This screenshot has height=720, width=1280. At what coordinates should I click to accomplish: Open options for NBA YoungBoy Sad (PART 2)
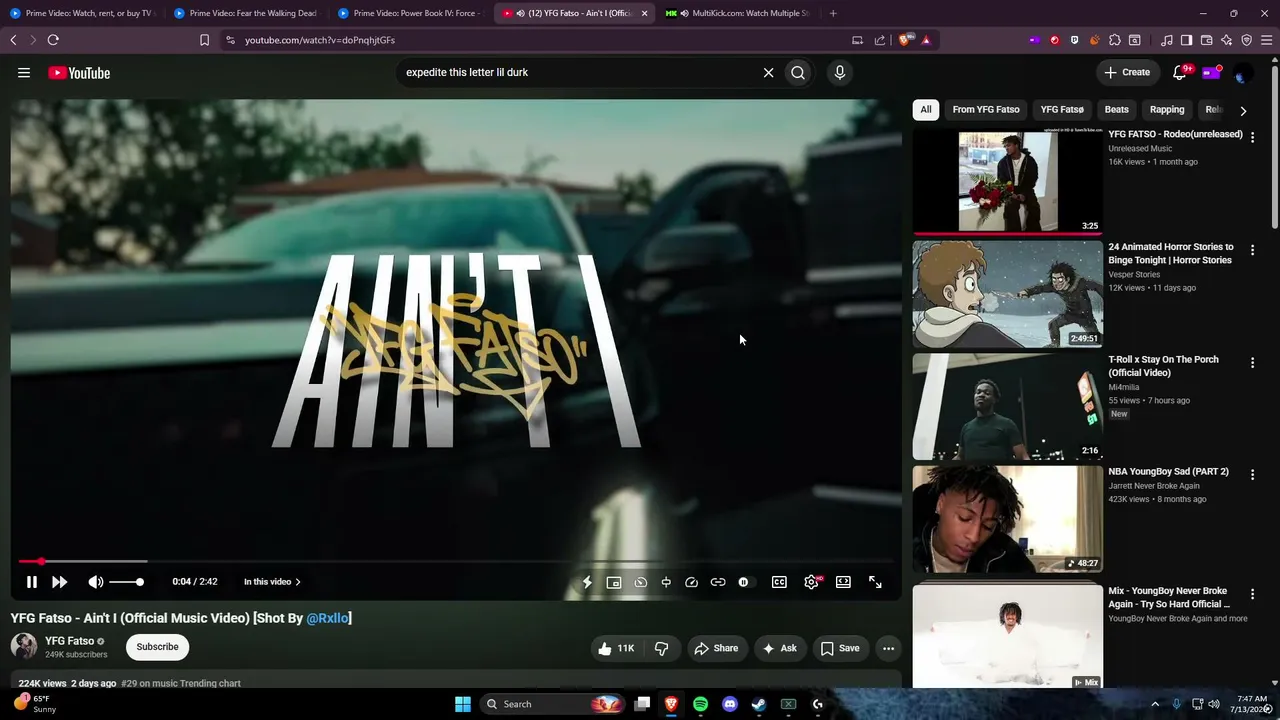(x=1252, y=475)
